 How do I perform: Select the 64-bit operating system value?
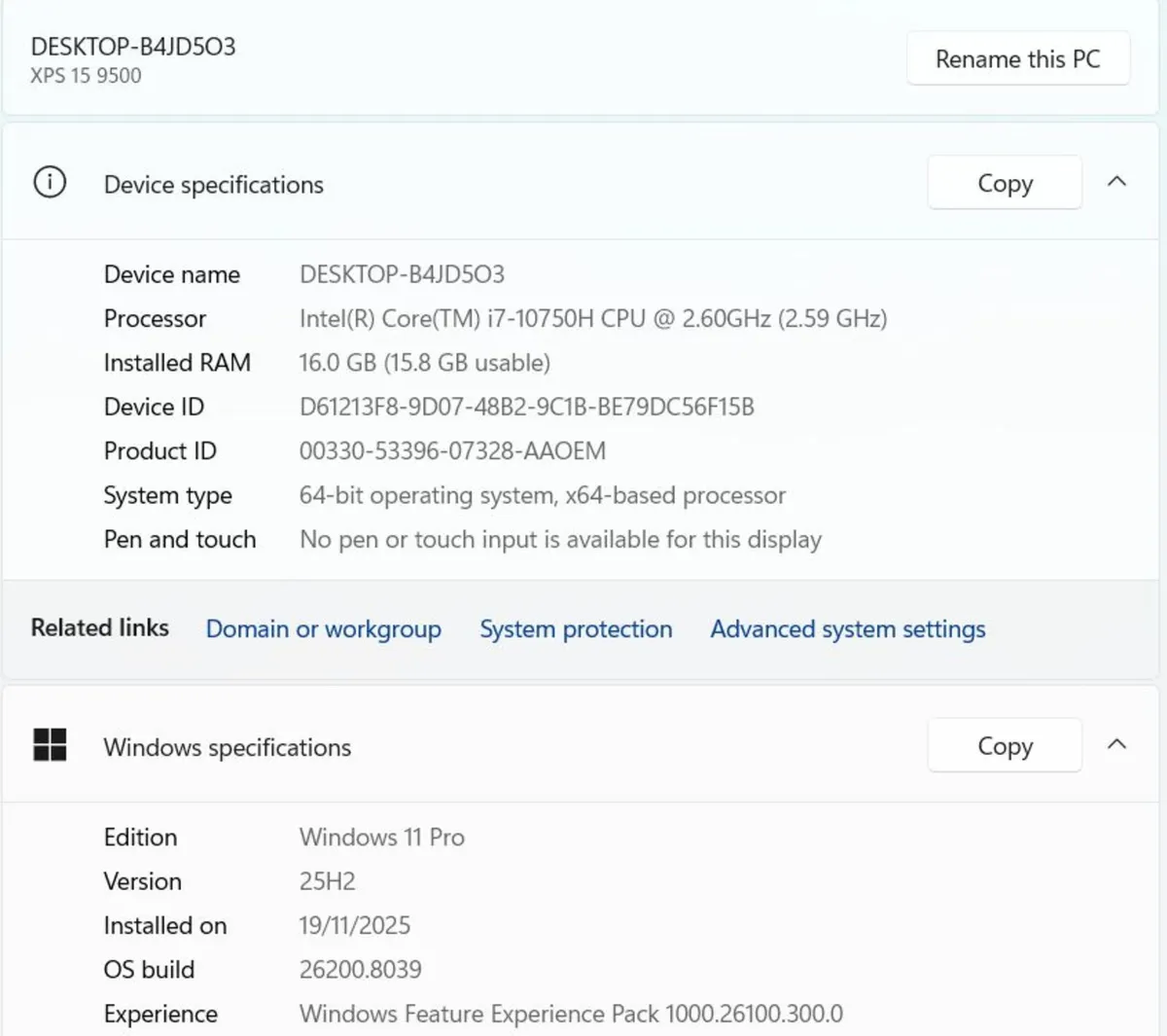[x=543, y=495]
